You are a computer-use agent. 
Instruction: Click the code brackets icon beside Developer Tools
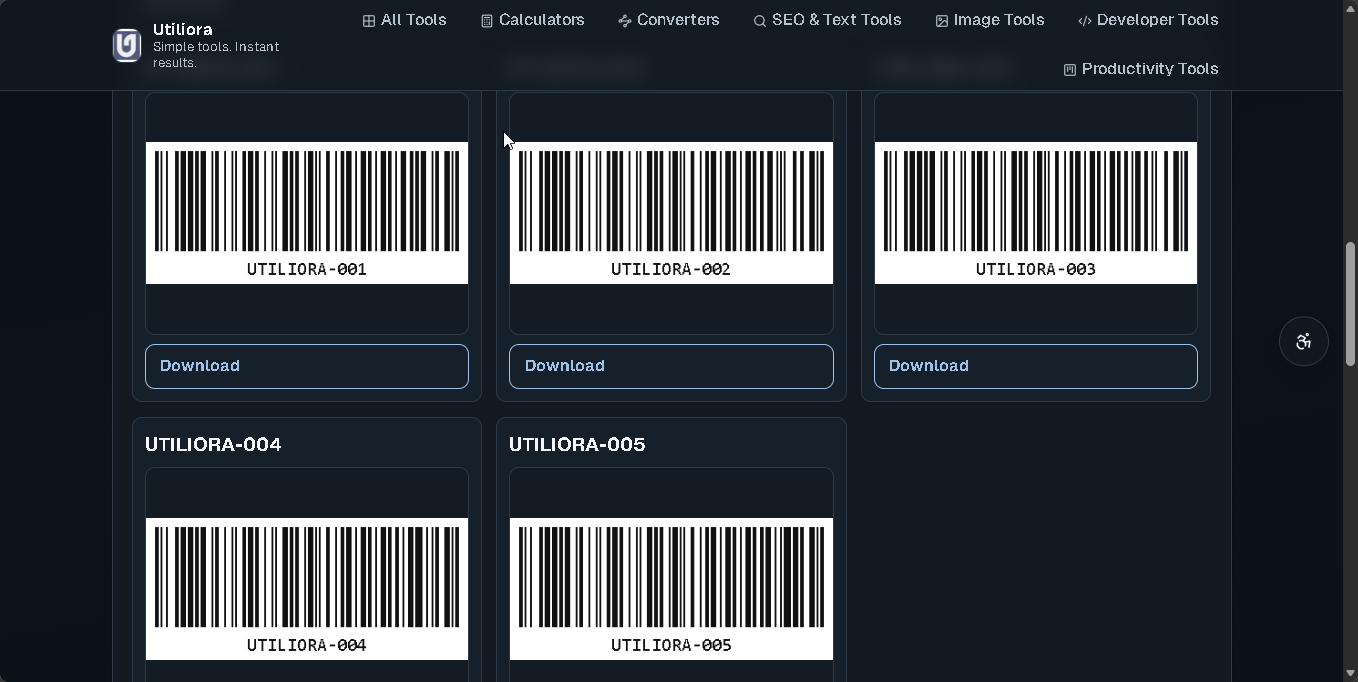tap(1085, 21)
